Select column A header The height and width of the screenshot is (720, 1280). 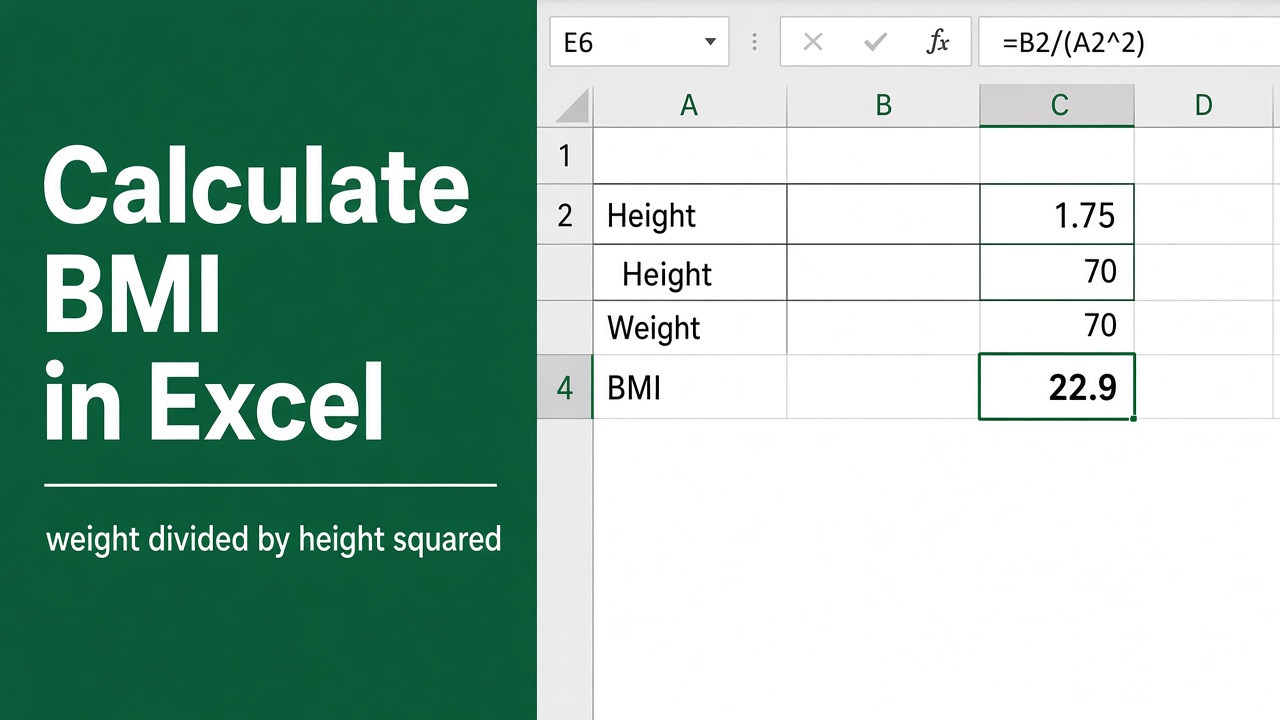tap(689, 105)
